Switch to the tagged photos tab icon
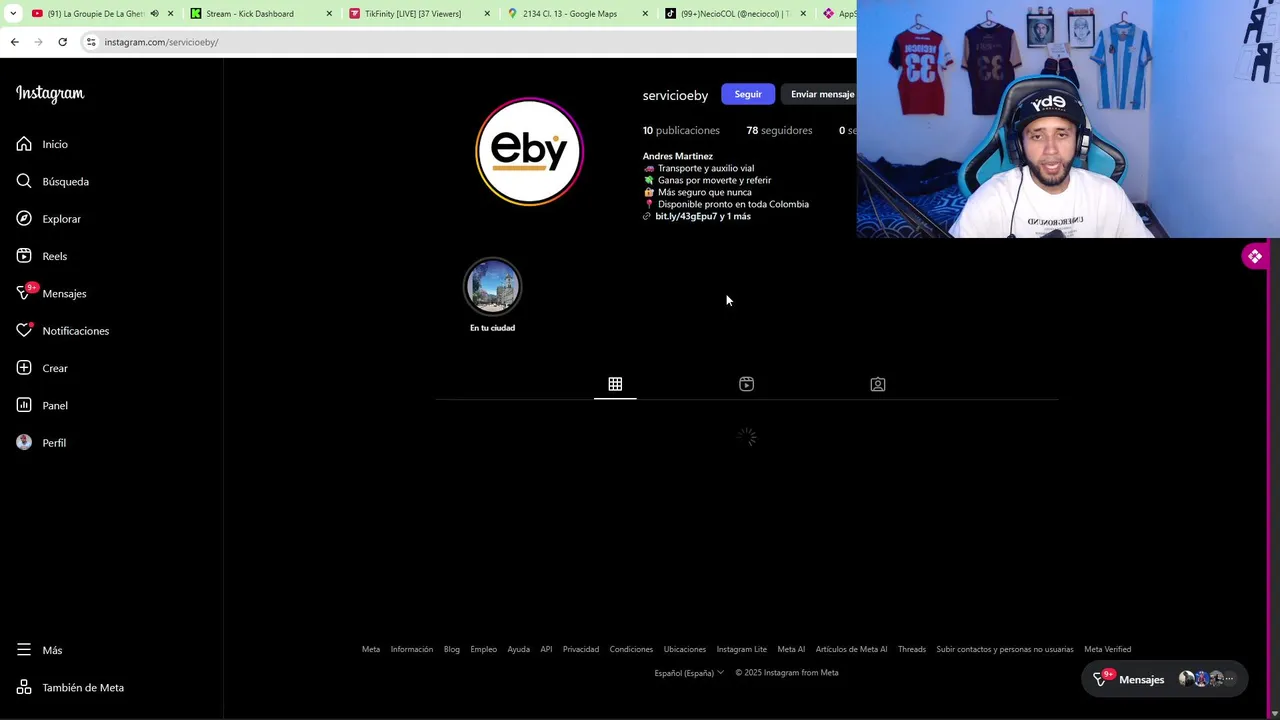Screen dimensions: 1280x720 [x=878, y=384]
